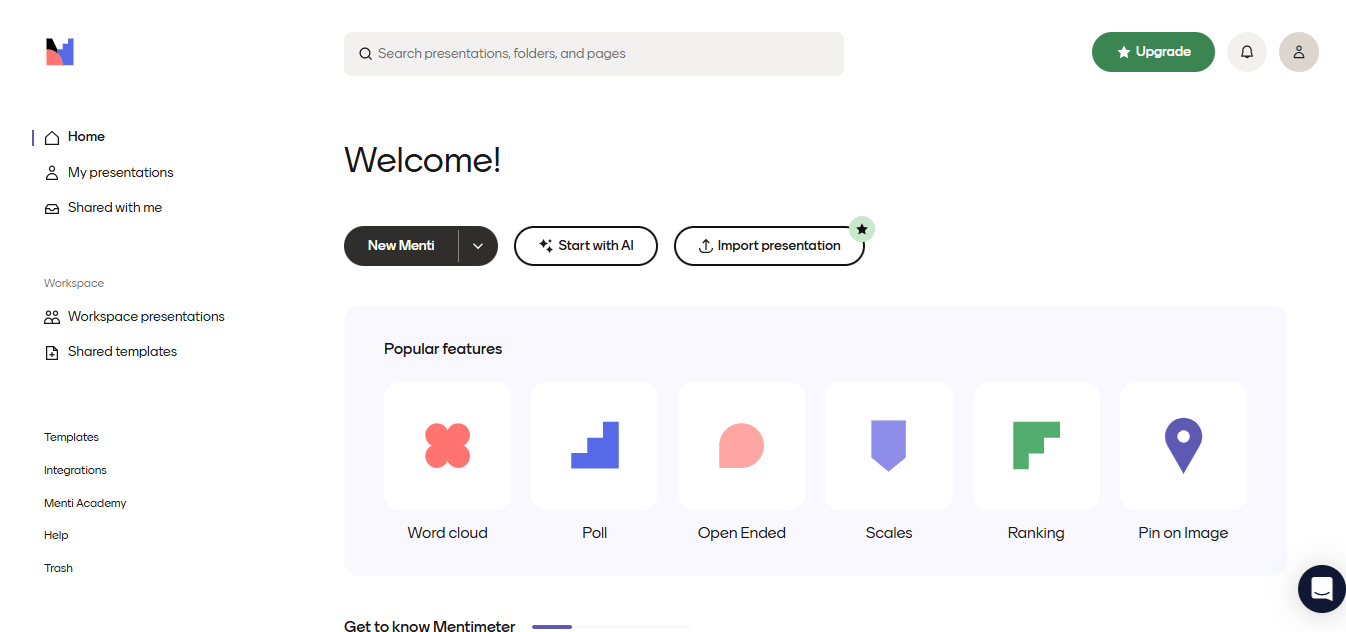Open the Integrations link
This screenshot has width=1346, height=632.
[x=75, y=470]
